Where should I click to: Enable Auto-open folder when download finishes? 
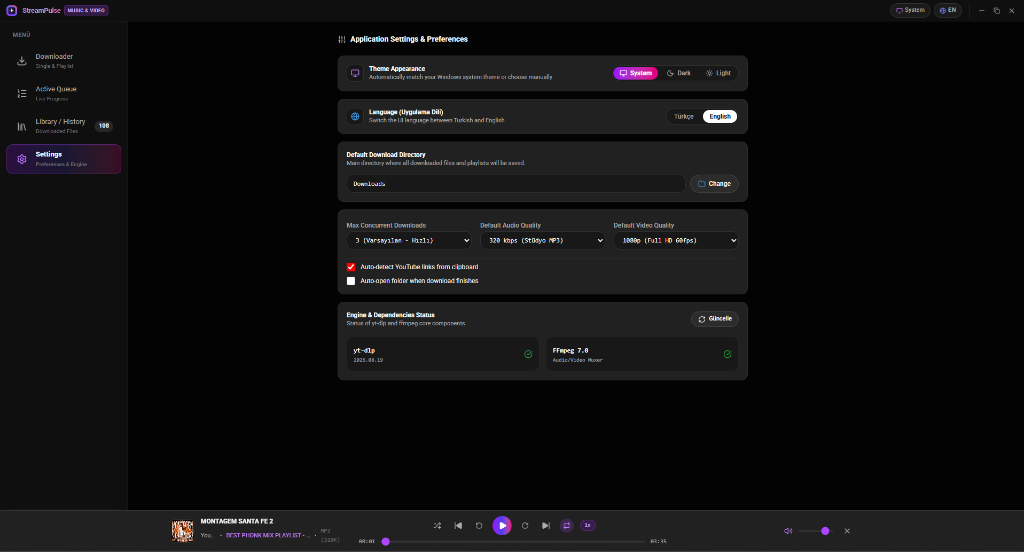click(351, 281)
